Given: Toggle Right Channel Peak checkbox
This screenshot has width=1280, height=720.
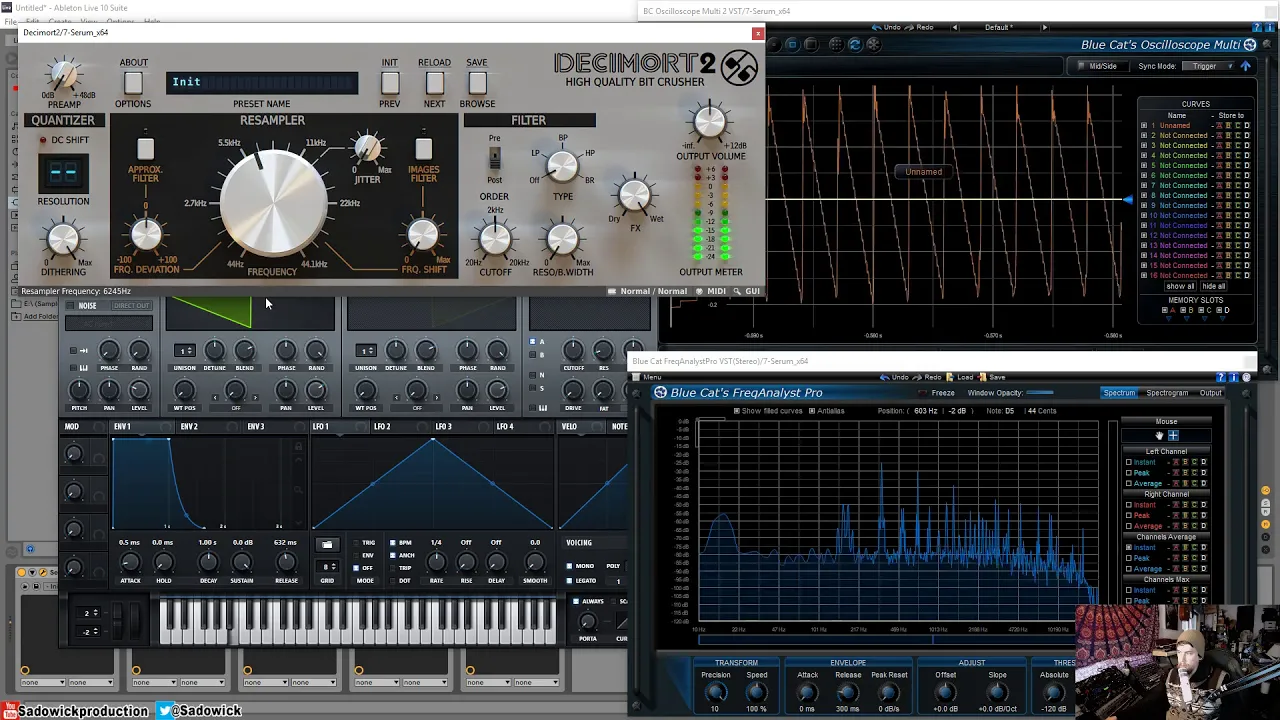Looking at the screenshot, I should [1129, 515].
